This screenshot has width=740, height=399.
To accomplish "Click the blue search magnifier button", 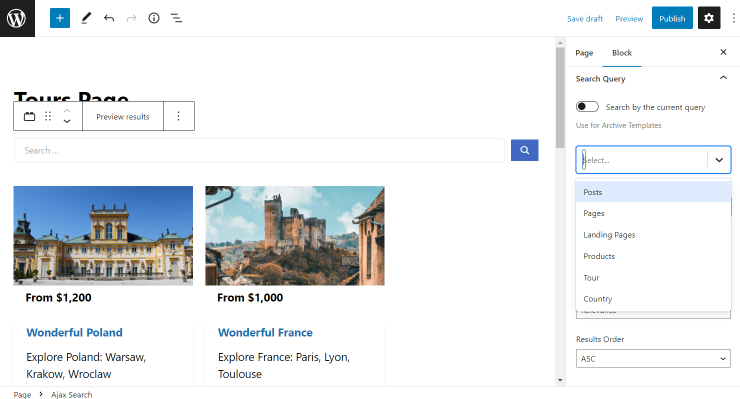I will pos(524,150).
